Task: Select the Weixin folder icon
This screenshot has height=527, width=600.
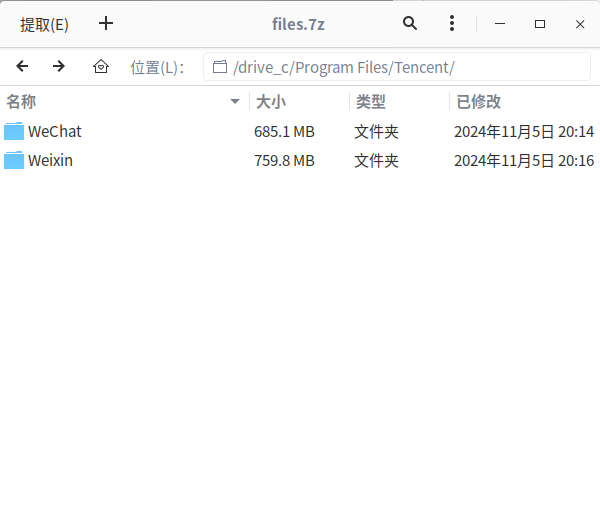Action: (14, 160)
